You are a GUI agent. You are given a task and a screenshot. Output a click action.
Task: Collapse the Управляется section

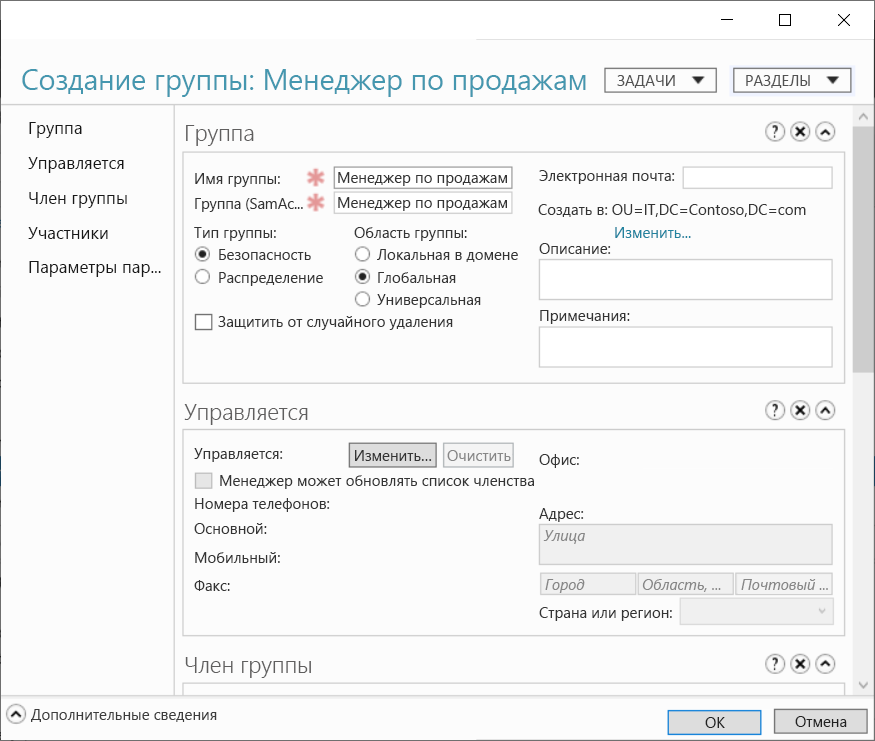(825, 410)
